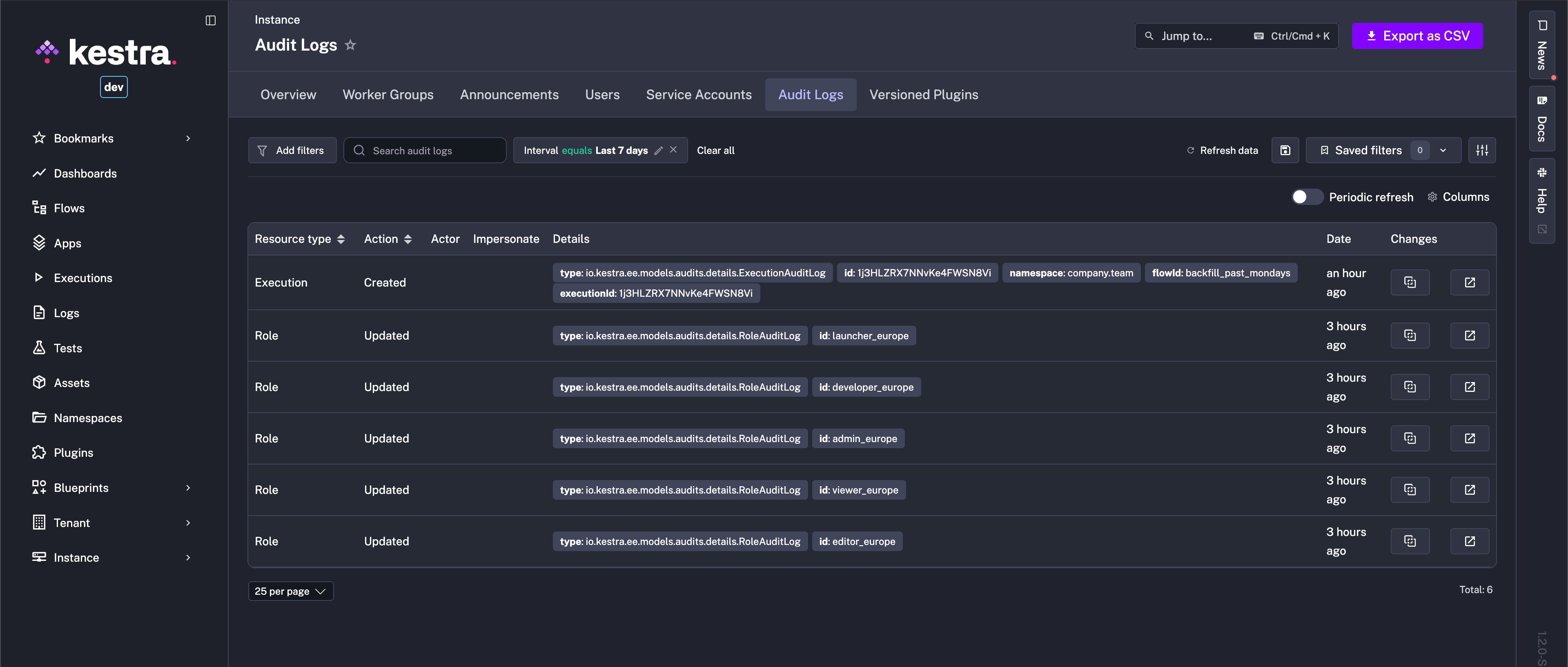Open Slack Help
The image size is (1568, 667).
pos(1542,195)
